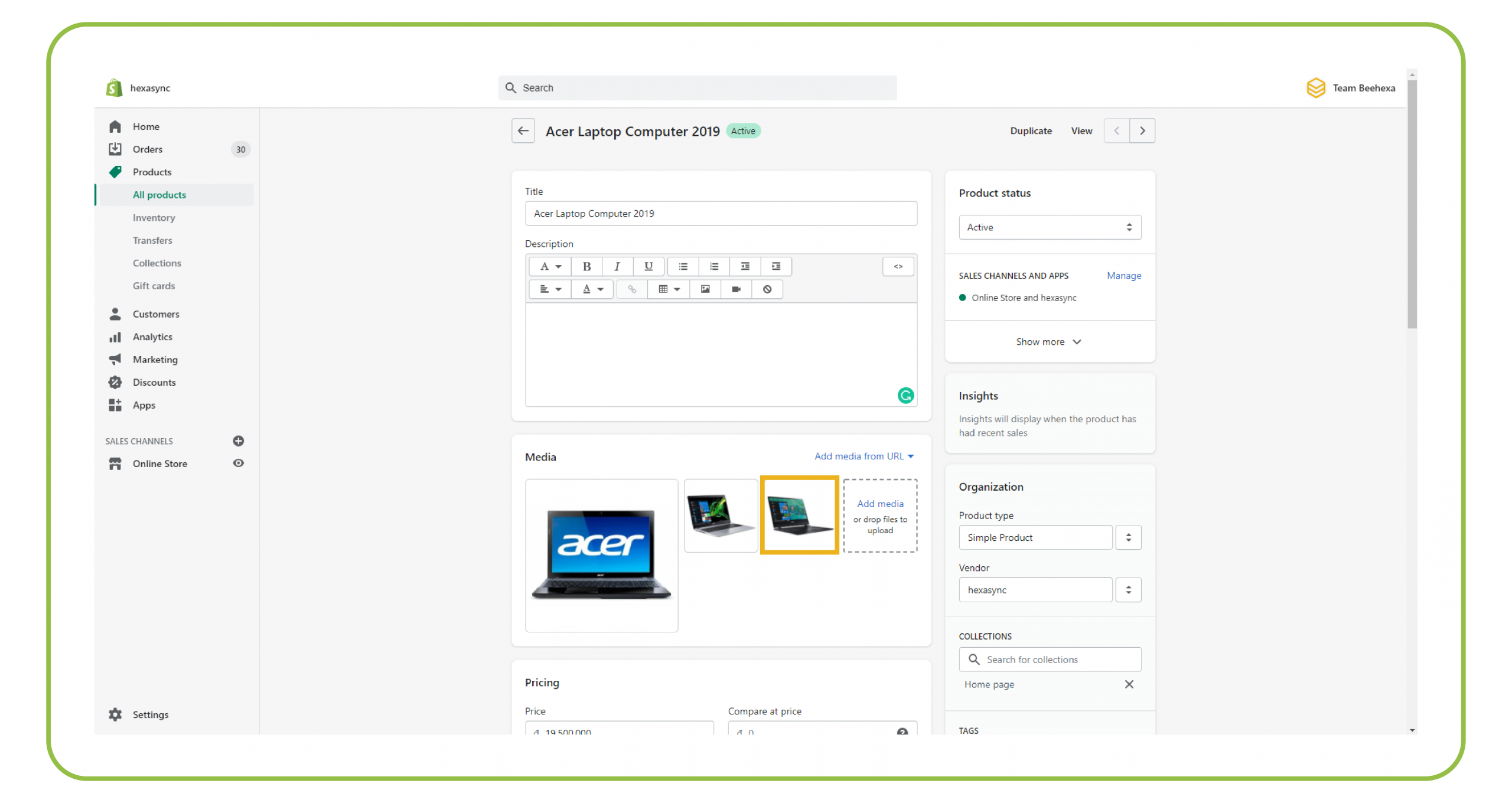Open the Product type dropdown

coord(1128,537)
